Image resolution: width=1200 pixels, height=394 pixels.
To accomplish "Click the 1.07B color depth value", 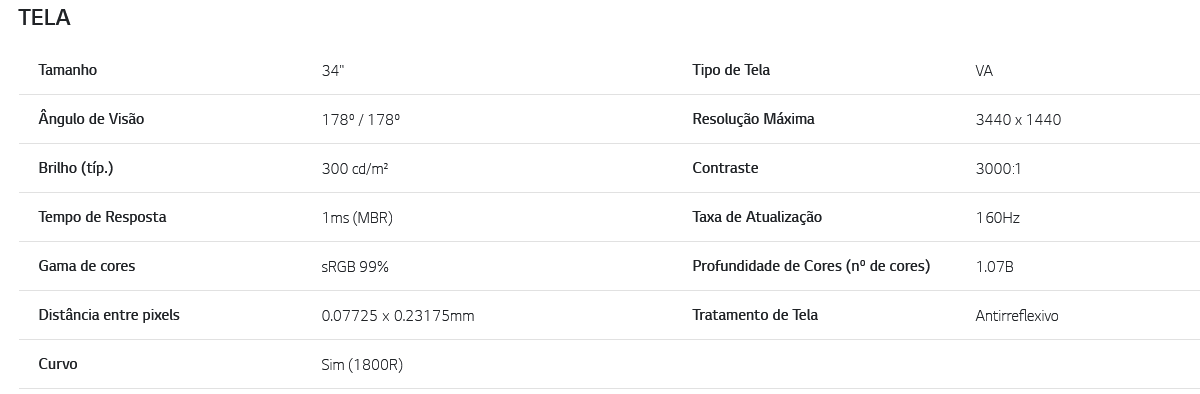I will click(995, 267).
